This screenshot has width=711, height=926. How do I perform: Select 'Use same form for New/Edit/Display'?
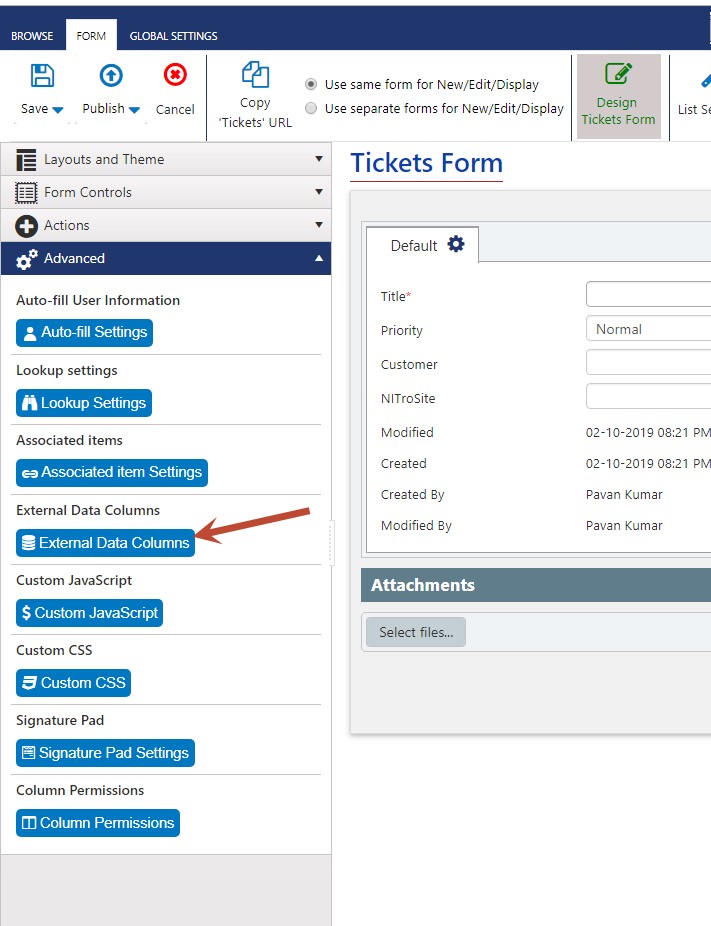pyautogui.click(x=312, y=85)
